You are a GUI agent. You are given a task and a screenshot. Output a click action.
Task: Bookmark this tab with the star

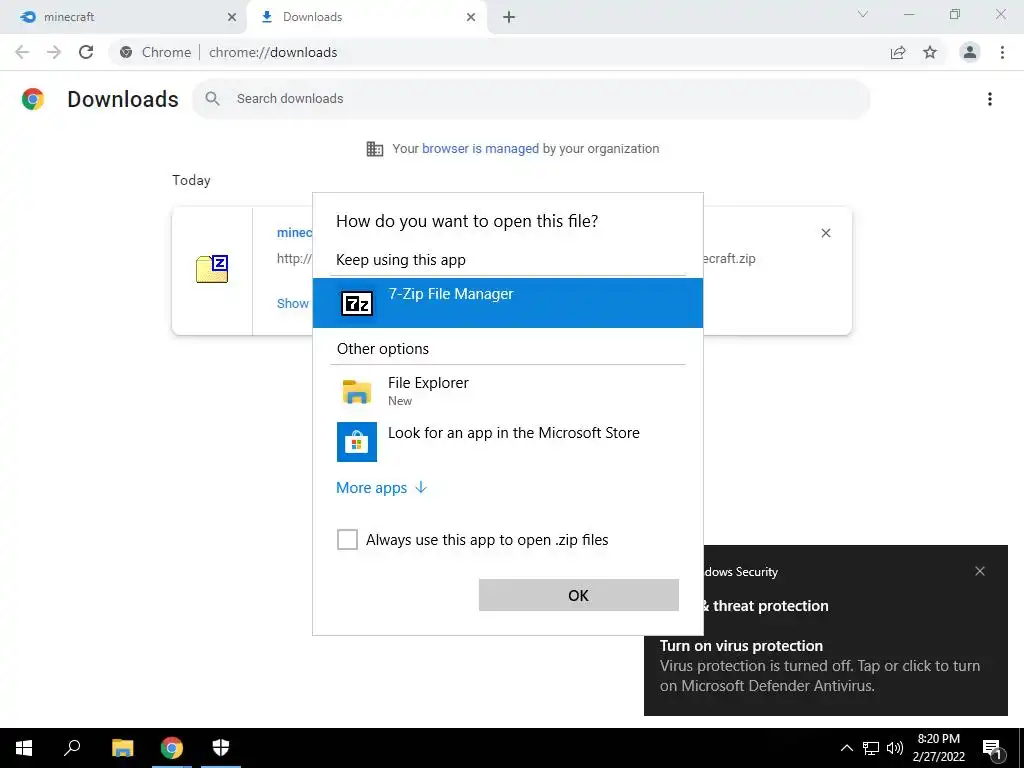pyautogui.click(x=930, y=52)
